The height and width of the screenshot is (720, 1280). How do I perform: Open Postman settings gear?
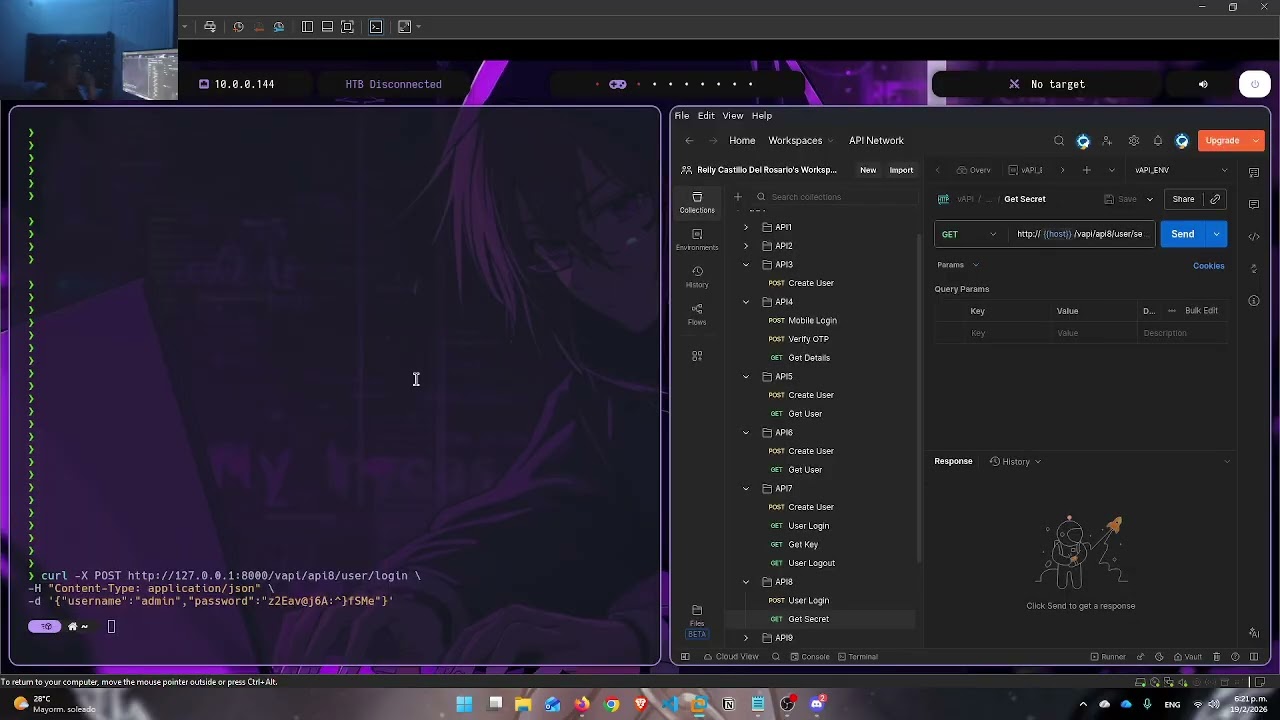point(1133,141)
